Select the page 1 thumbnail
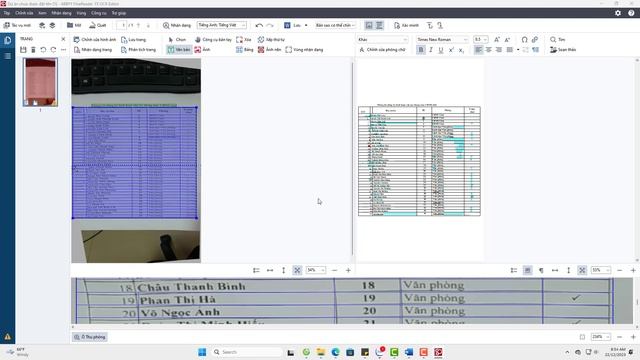640x360 pixels. tap(40, 82)
